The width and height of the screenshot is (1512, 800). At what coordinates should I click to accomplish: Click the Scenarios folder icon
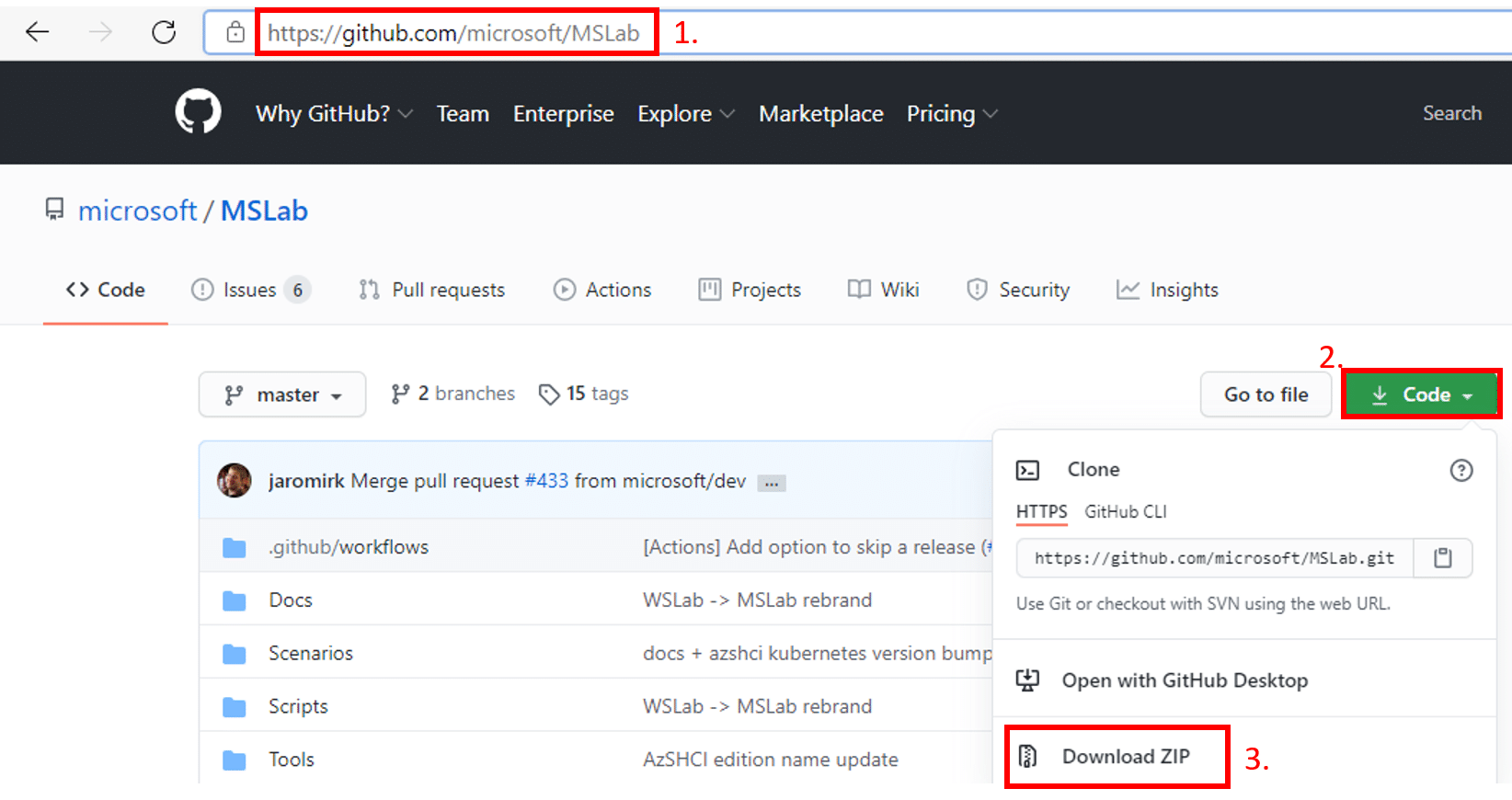(x=235, y=654)
